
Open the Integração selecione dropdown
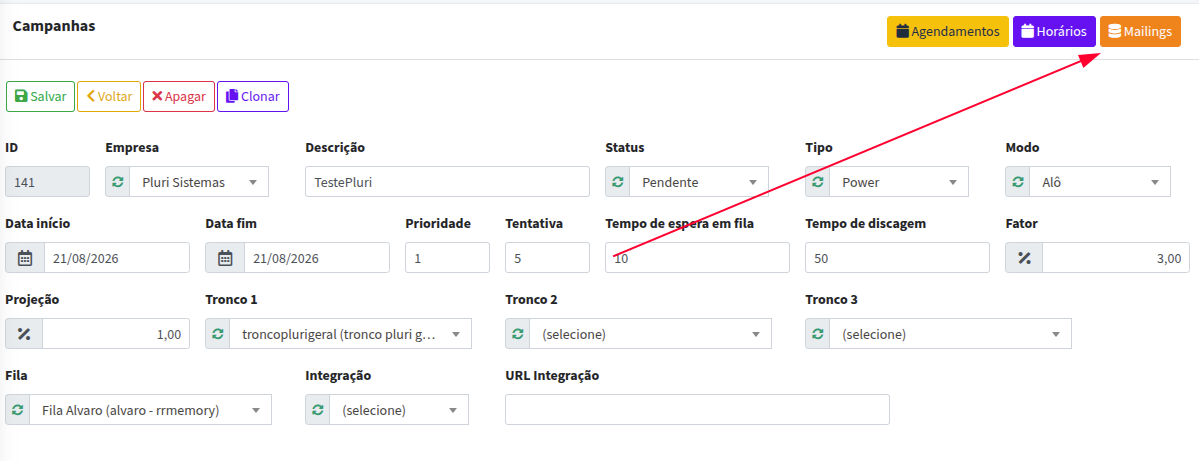click(398, 410)
